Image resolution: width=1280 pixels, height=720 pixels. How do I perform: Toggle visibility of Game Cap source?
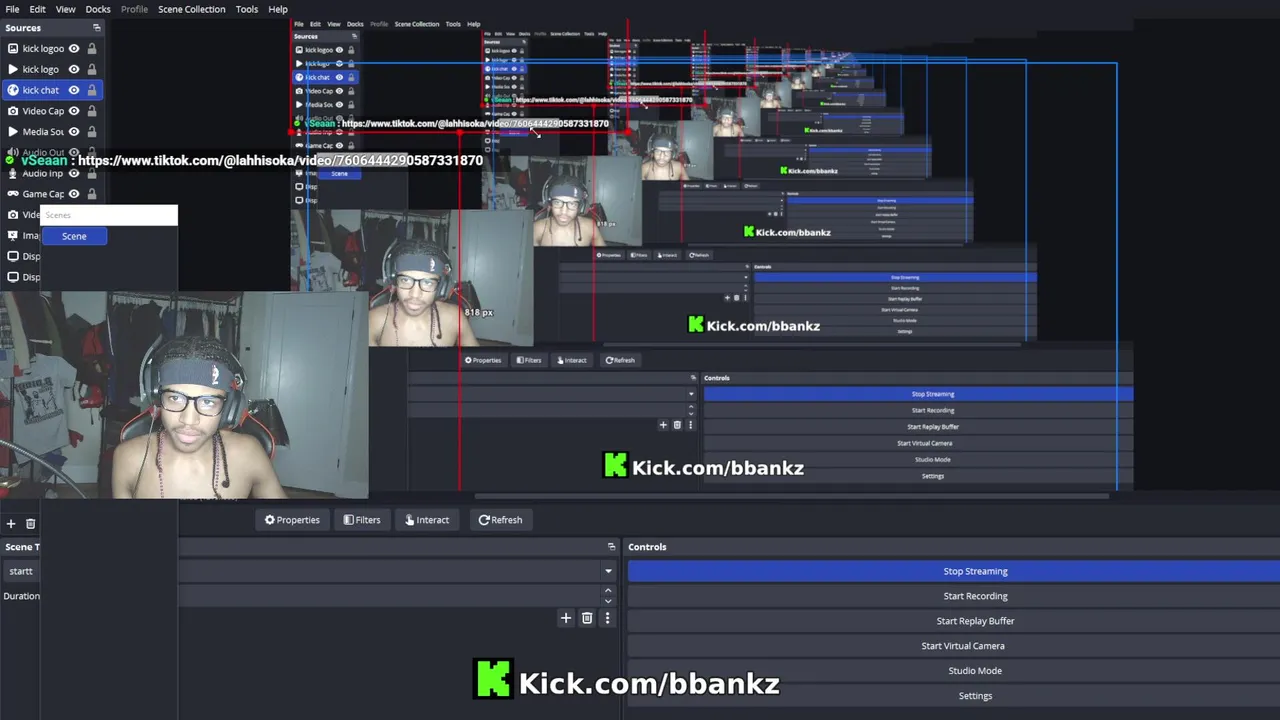(x=73, y=194)
